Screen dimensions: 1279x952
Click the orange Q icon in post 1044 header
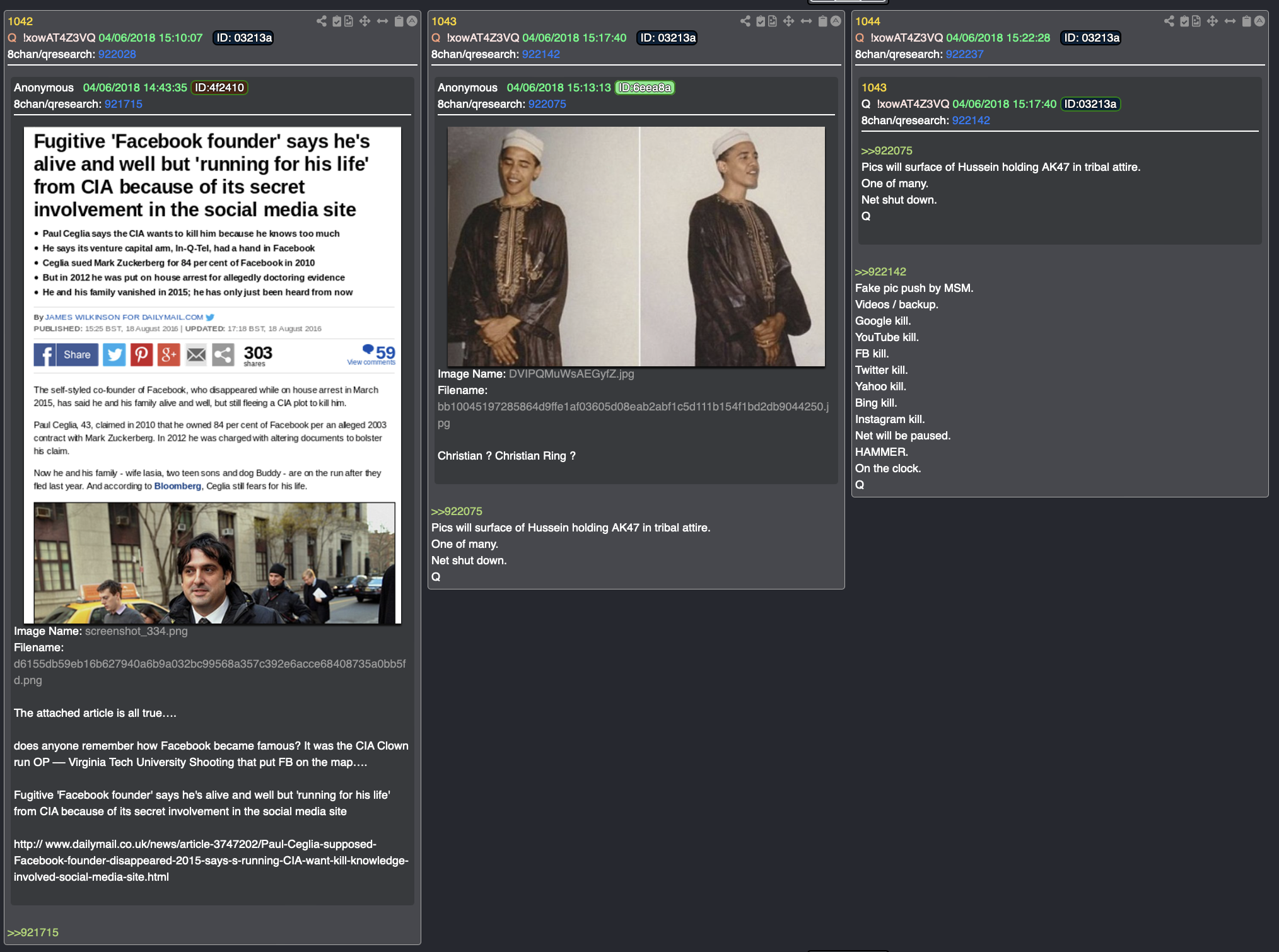(x=860, y=38)
